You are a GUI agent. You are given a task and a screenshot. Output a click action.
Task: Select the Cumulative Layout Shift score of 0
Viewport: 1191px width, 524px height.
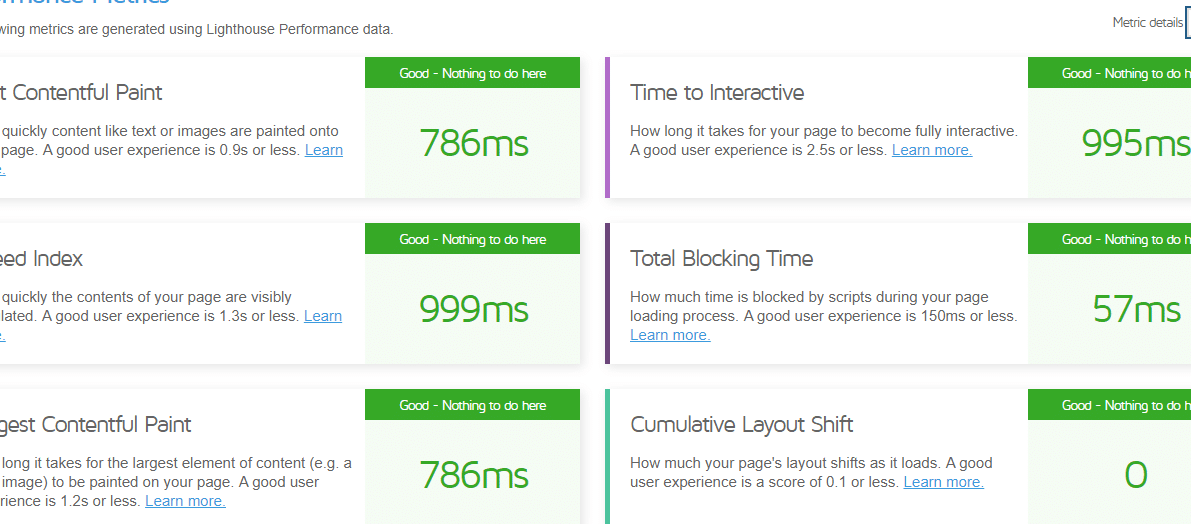[x=1136, y=475]
